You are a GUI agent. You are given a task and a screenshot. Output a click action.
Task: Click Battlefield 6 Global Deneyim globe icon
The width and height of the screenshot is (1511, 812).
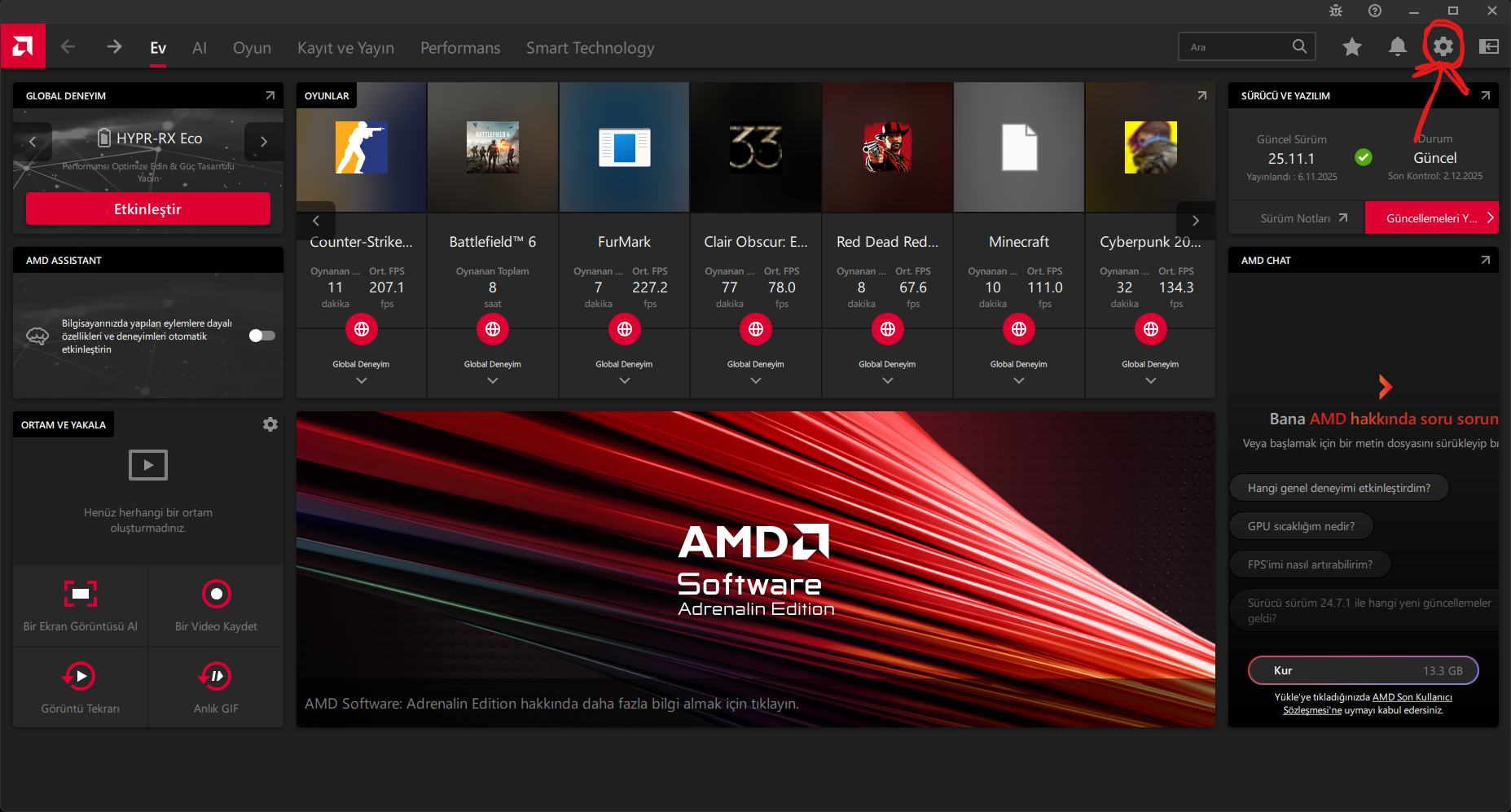(493, 329)
